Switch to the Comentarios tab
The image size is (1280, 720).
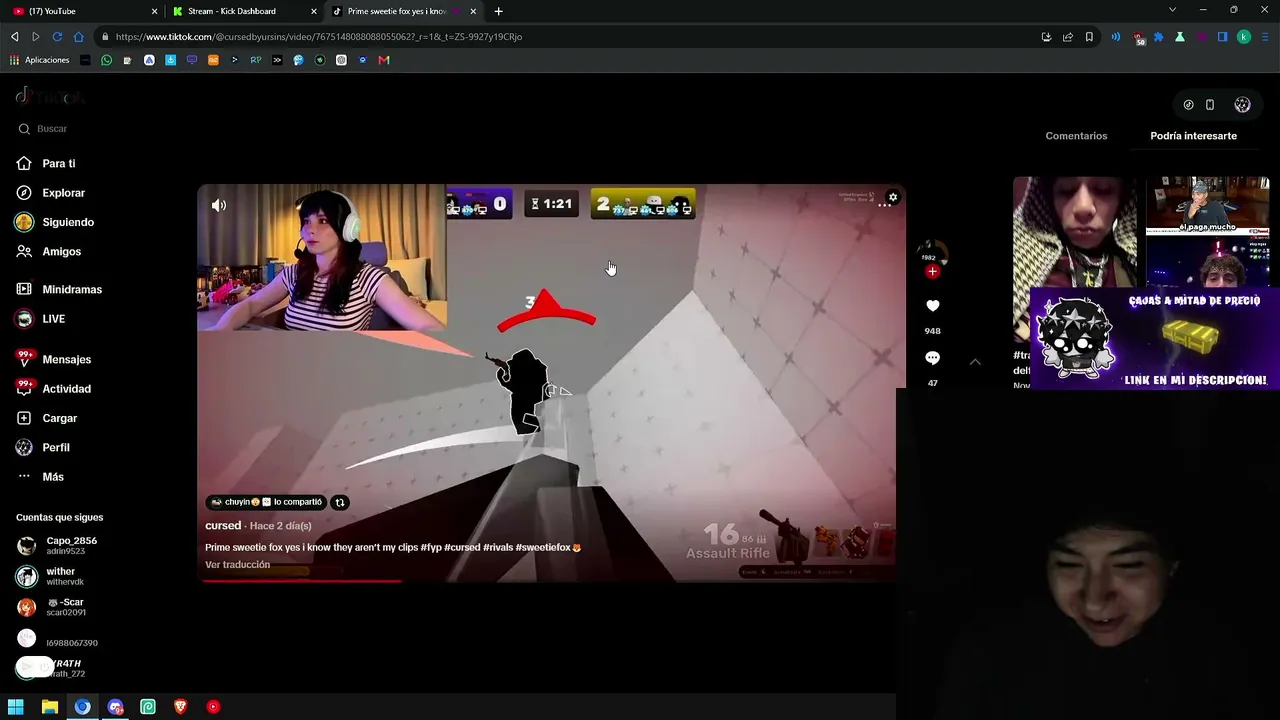(1076, 136)
